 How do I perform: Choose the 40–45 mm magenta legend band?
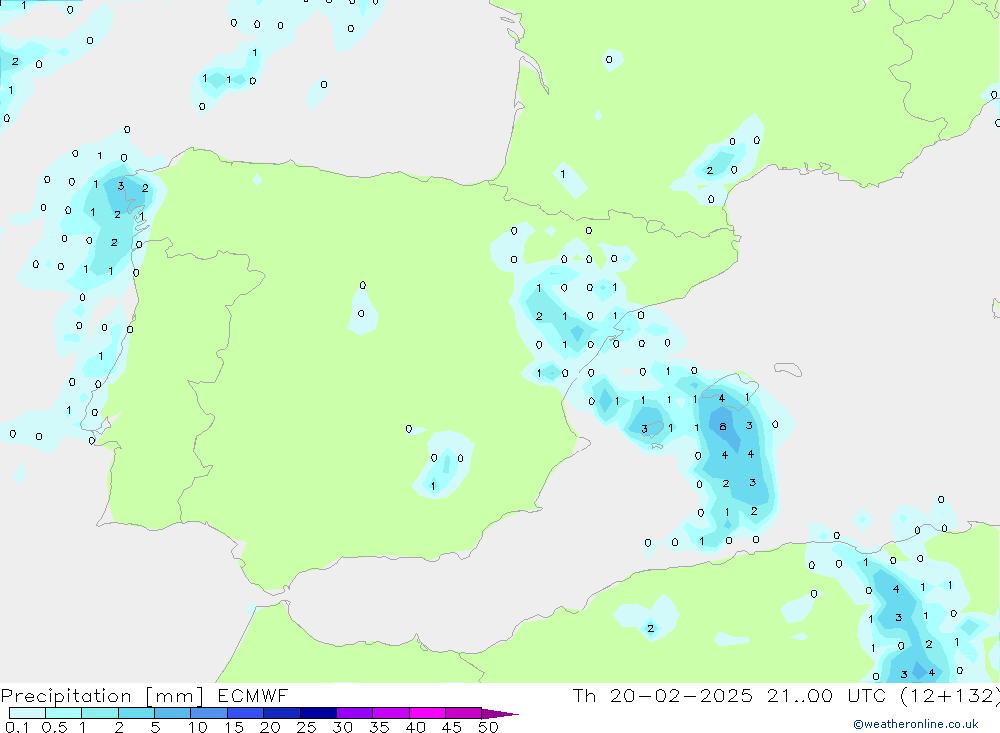(x=427, y=713)
